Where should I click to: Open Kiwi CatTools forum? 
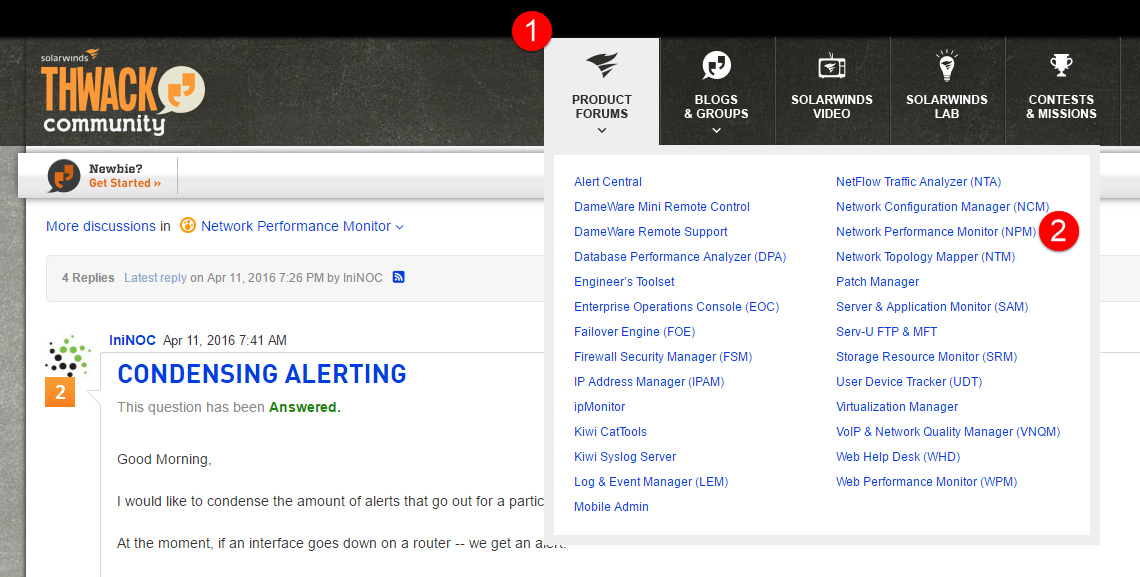(x=610, y=432)
